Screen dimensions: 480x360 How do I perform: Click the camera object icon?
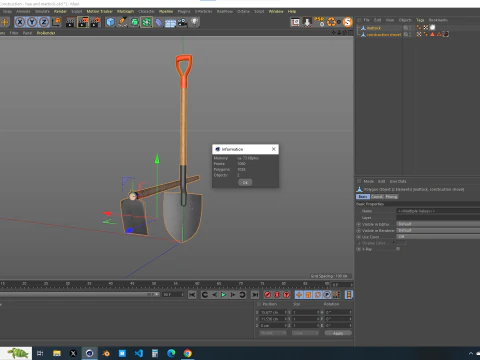point(182,22)
